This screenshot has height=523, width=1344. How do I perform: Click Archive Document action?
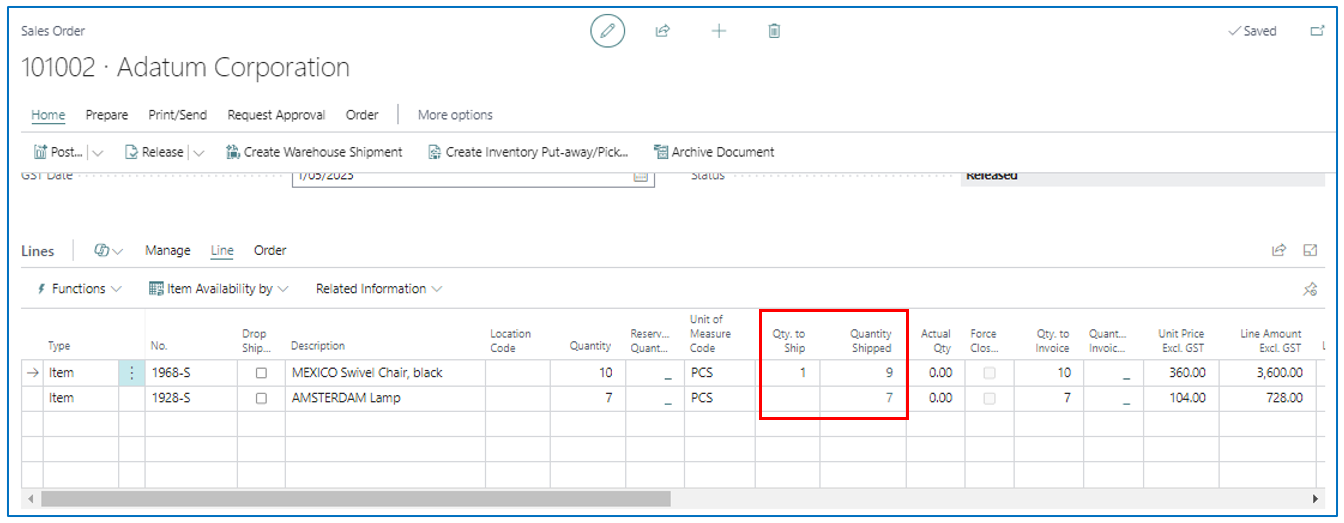pyautogui.click(x=714, y=152)
